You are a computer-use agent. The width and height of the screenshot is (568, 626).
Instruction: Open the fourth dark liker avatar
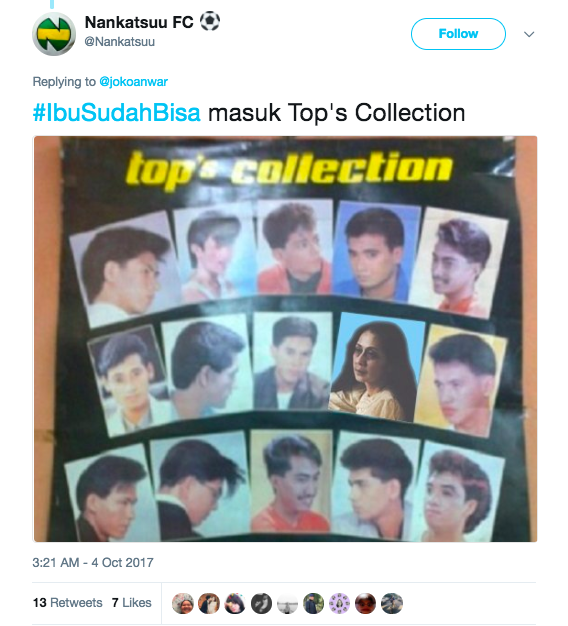[x=261, y=603]
